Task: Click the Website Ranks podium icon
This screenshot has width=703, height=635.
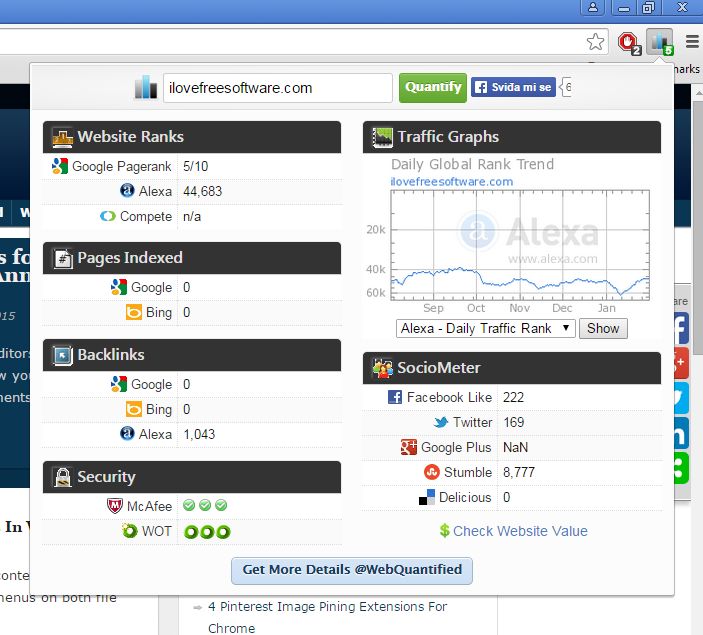Action: coord(62,137)
